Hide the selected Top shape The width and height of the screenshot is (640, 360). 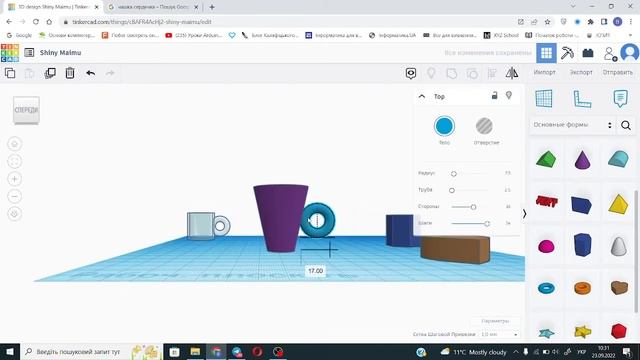pos(509,96)
